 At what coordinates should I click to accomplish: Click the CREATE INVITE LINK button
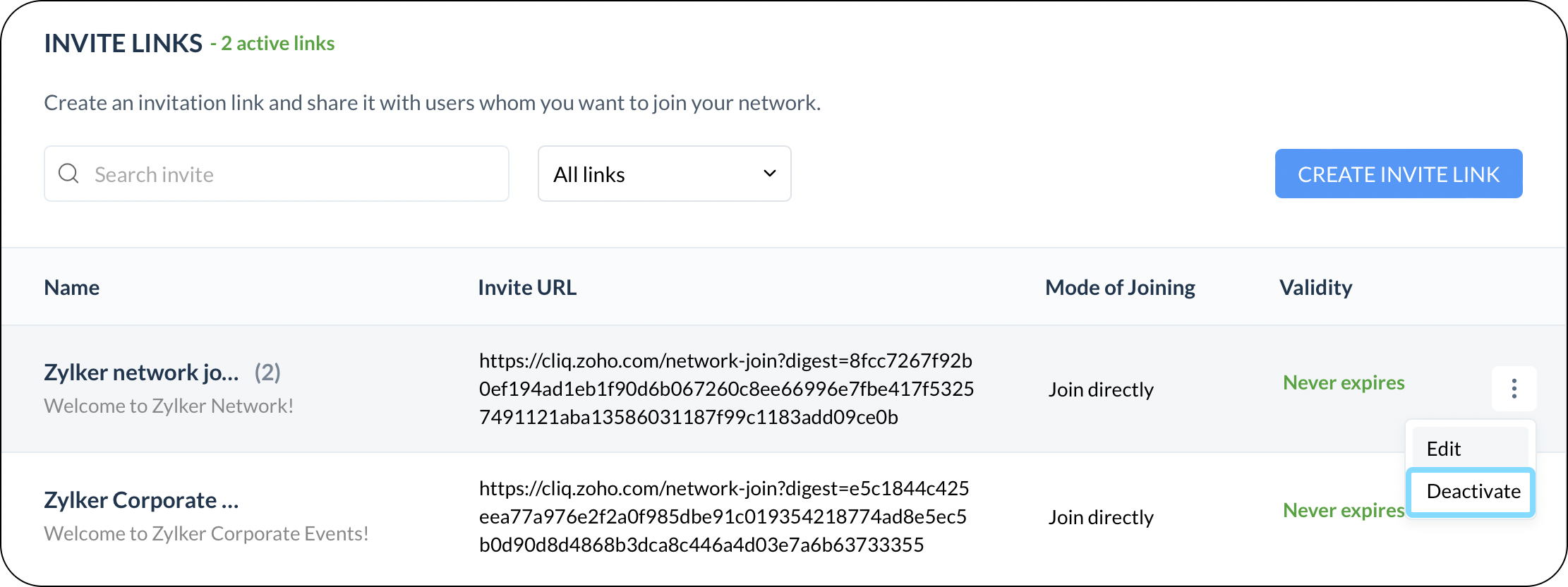(1398, 174)
